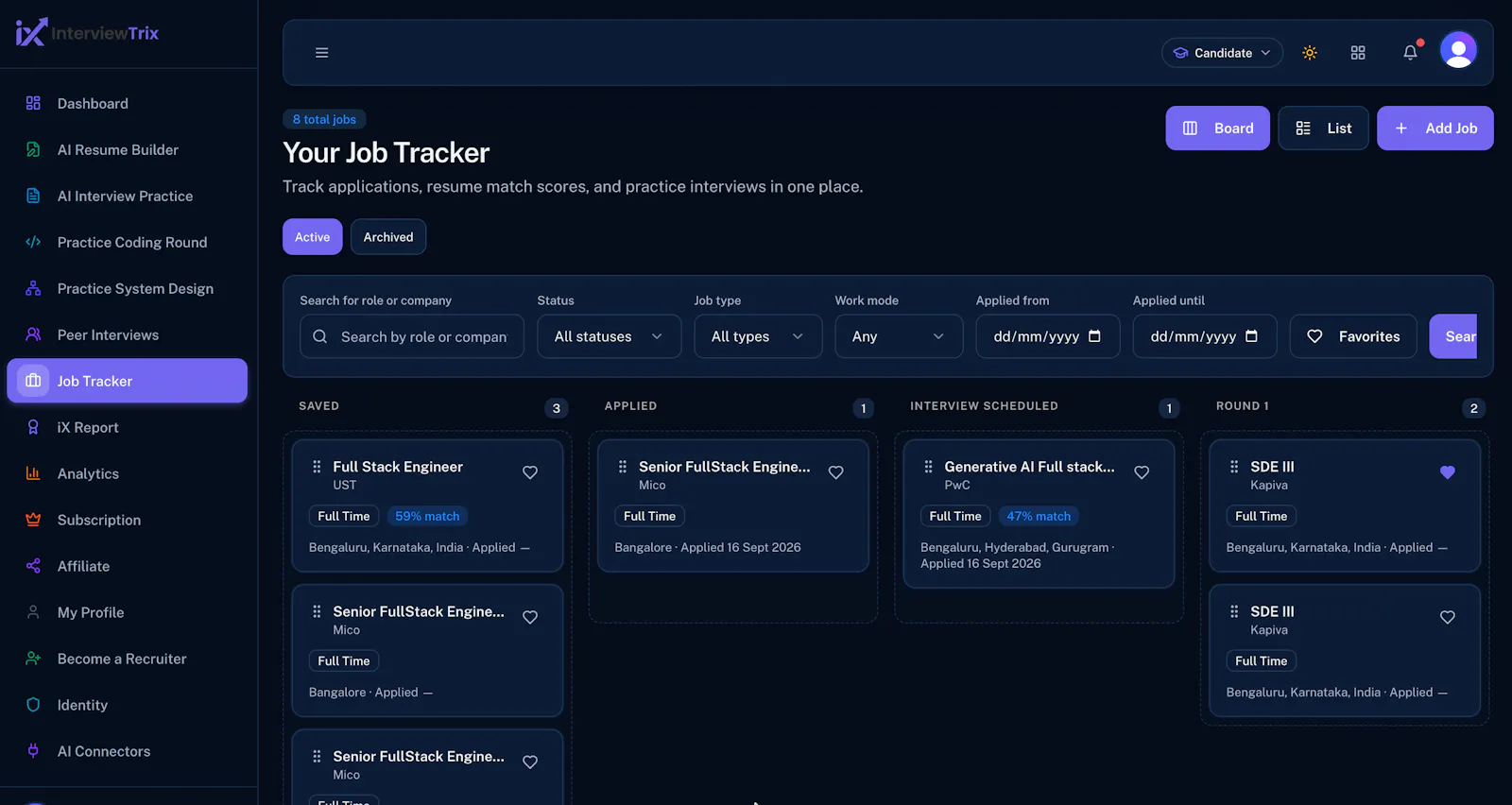Switch to the Active tab
1512x805 pixels.
pyautogui.click(x=313, y=237)
